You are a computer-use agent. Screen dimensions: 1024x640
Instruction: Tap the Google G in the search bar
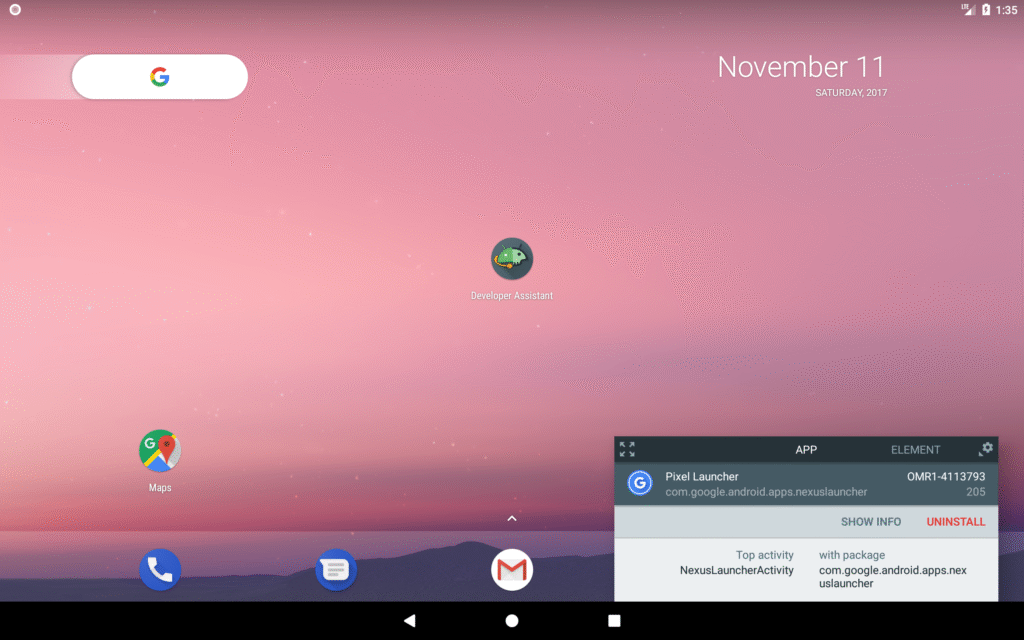(160, 76)
